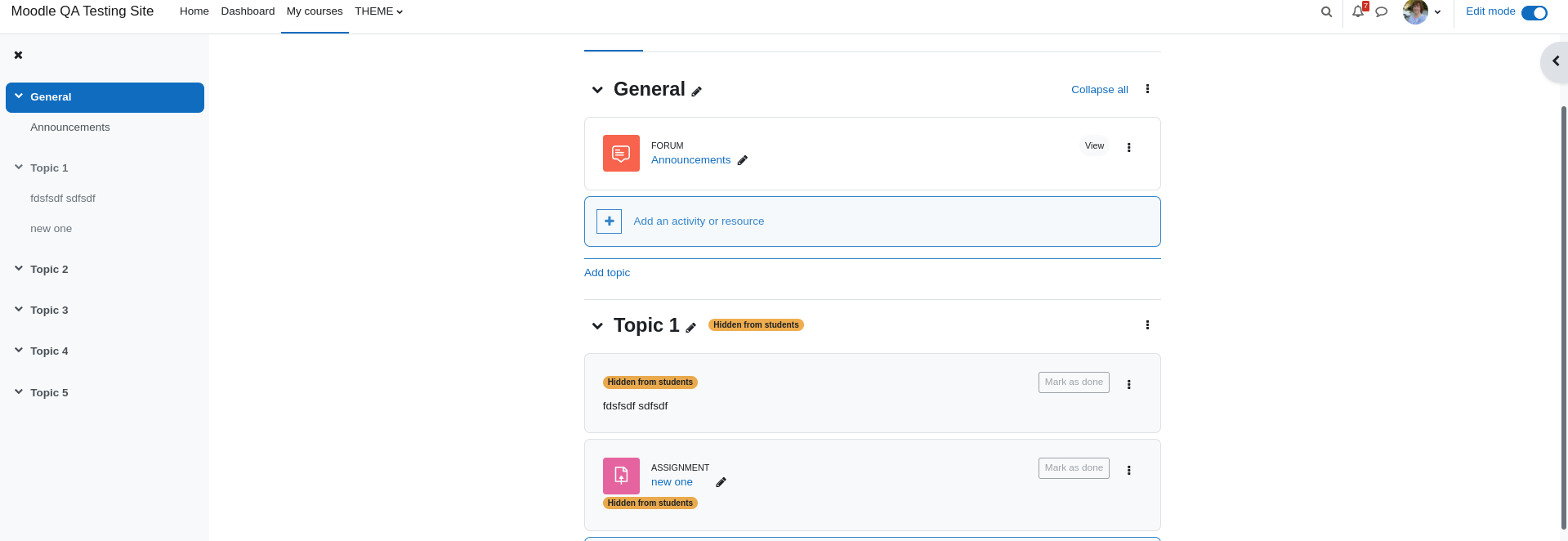Select My courses navigation item

click(x=315, y=11)
